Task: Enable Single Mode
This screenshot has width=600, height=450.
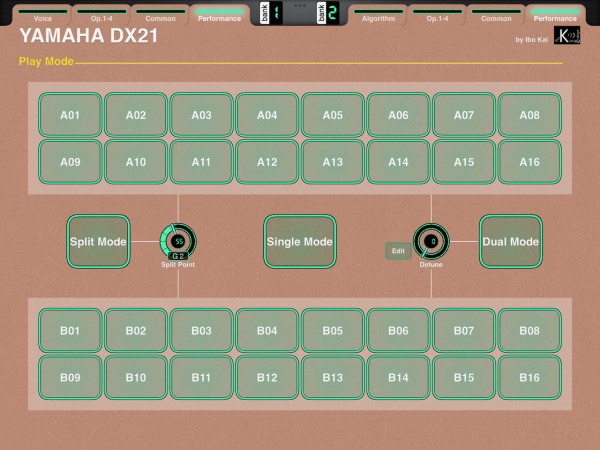Action: [300, 241]
